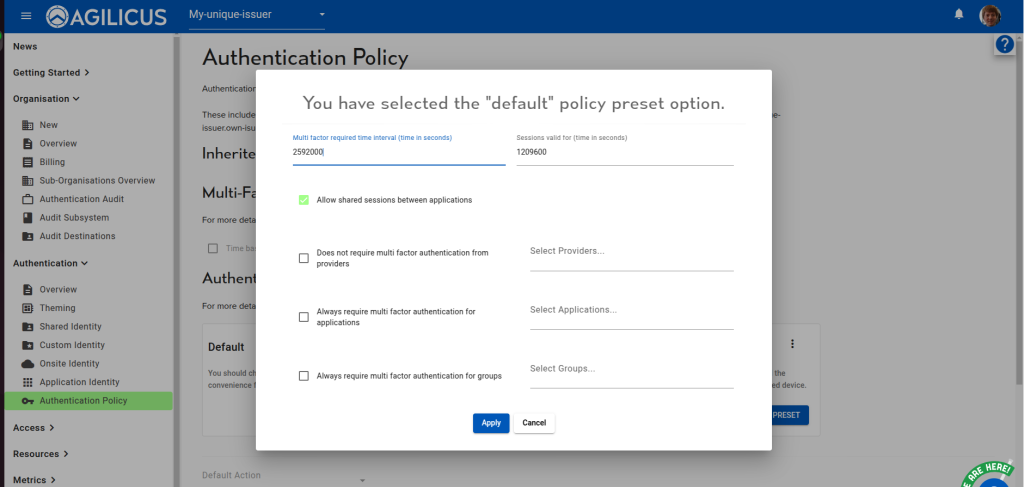Open Sub-Organisations Overview in sidebar
The height and width of the screenshot is (487, 1024).
97,180
